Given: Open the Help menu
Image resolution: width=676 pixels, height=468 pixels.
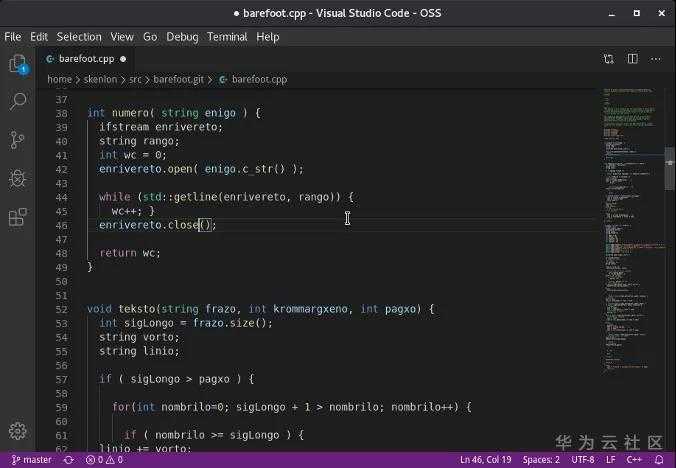Looking at the screenshot, I should (x=268, y=37).
